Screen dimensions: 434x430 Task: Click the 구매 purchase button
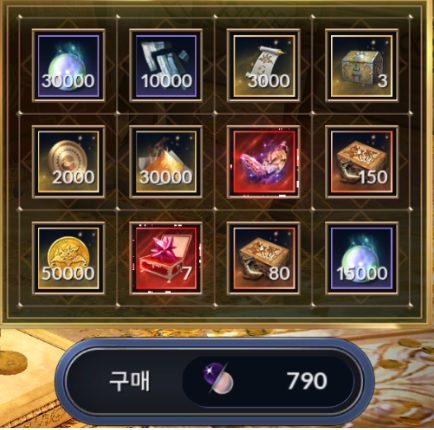[x=215, y=382]
